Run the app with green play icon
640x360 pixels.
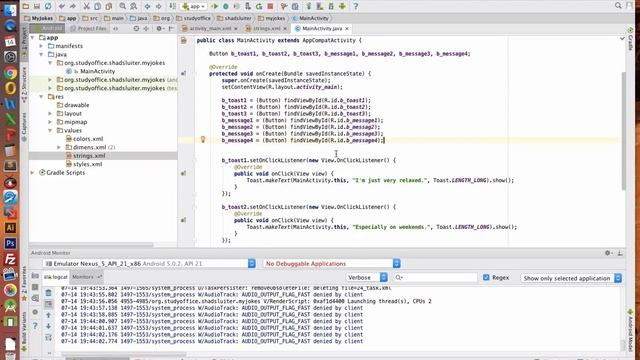point(215,6)
